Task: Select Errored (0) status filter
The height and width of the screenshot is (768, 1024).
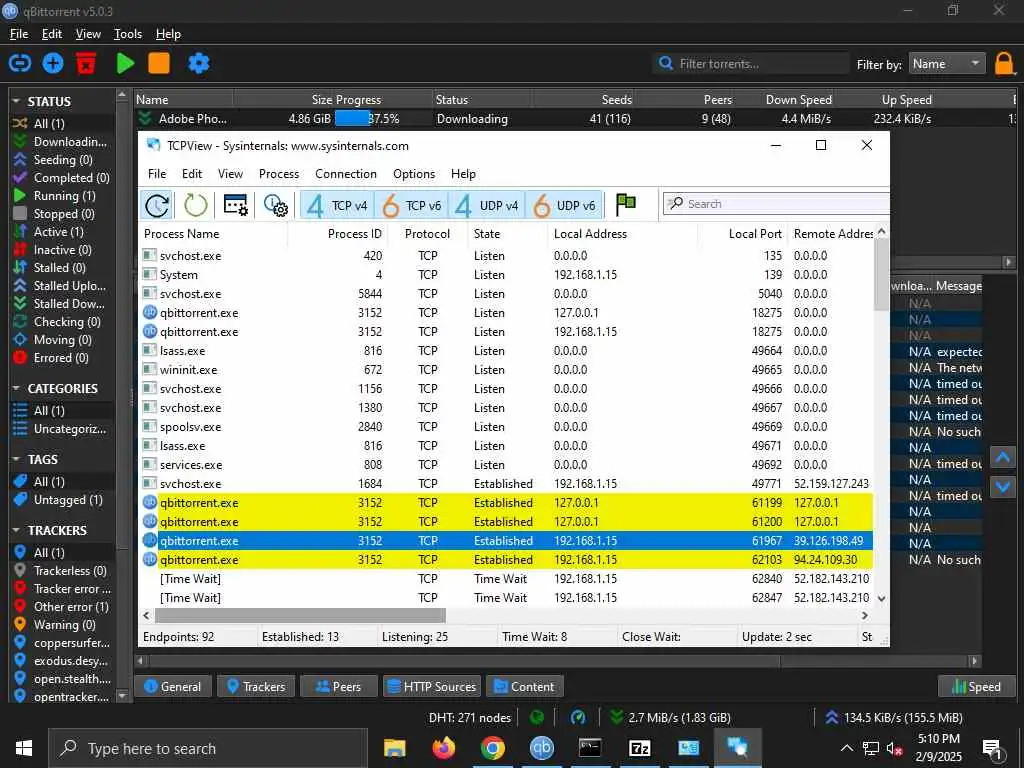Action: (63, 357)
